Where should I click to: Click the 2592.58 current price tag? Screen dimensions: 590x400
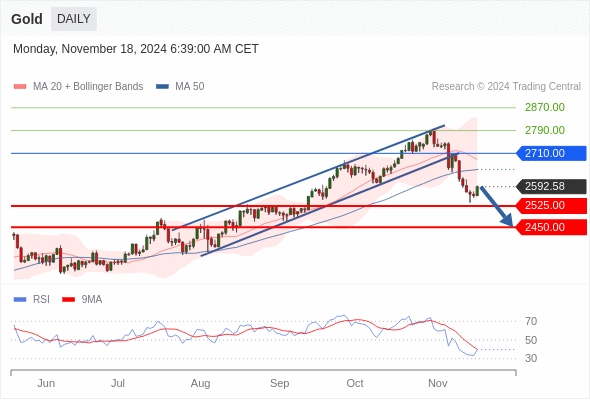(x=551, y=186)
